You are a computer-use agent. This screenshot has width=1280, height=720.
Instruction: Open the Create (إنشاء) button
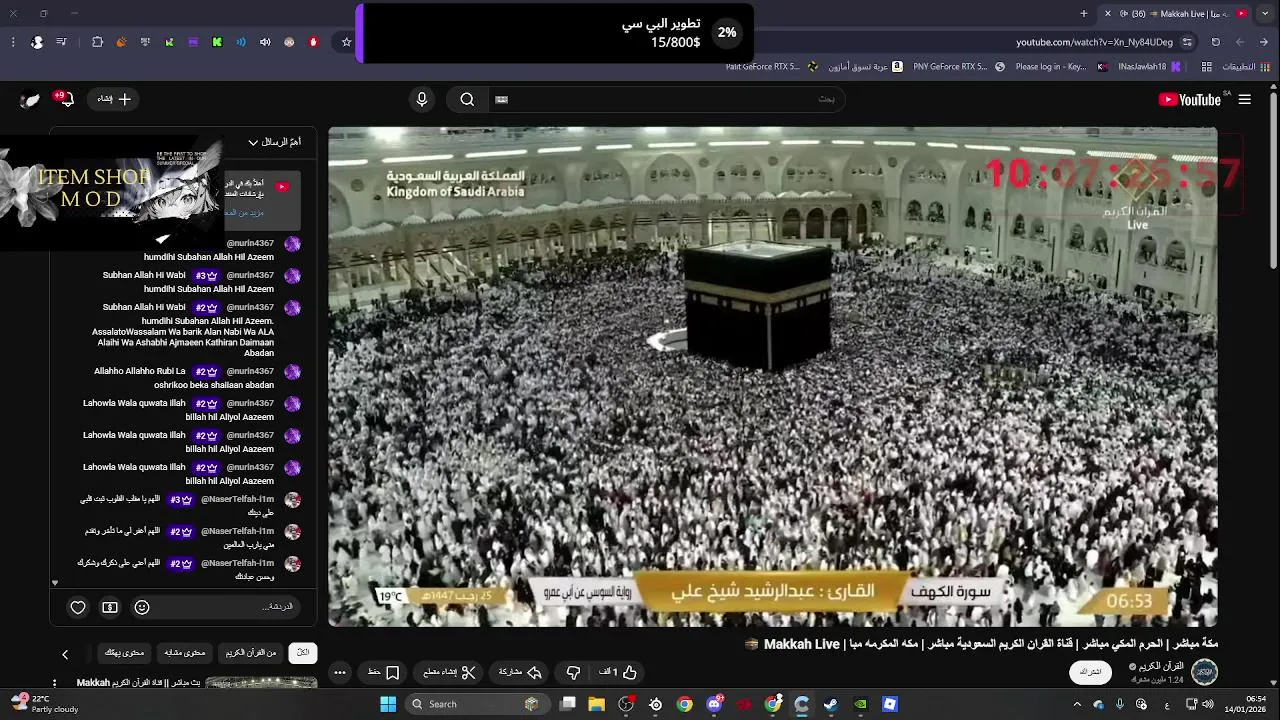[x=114, y=99]
